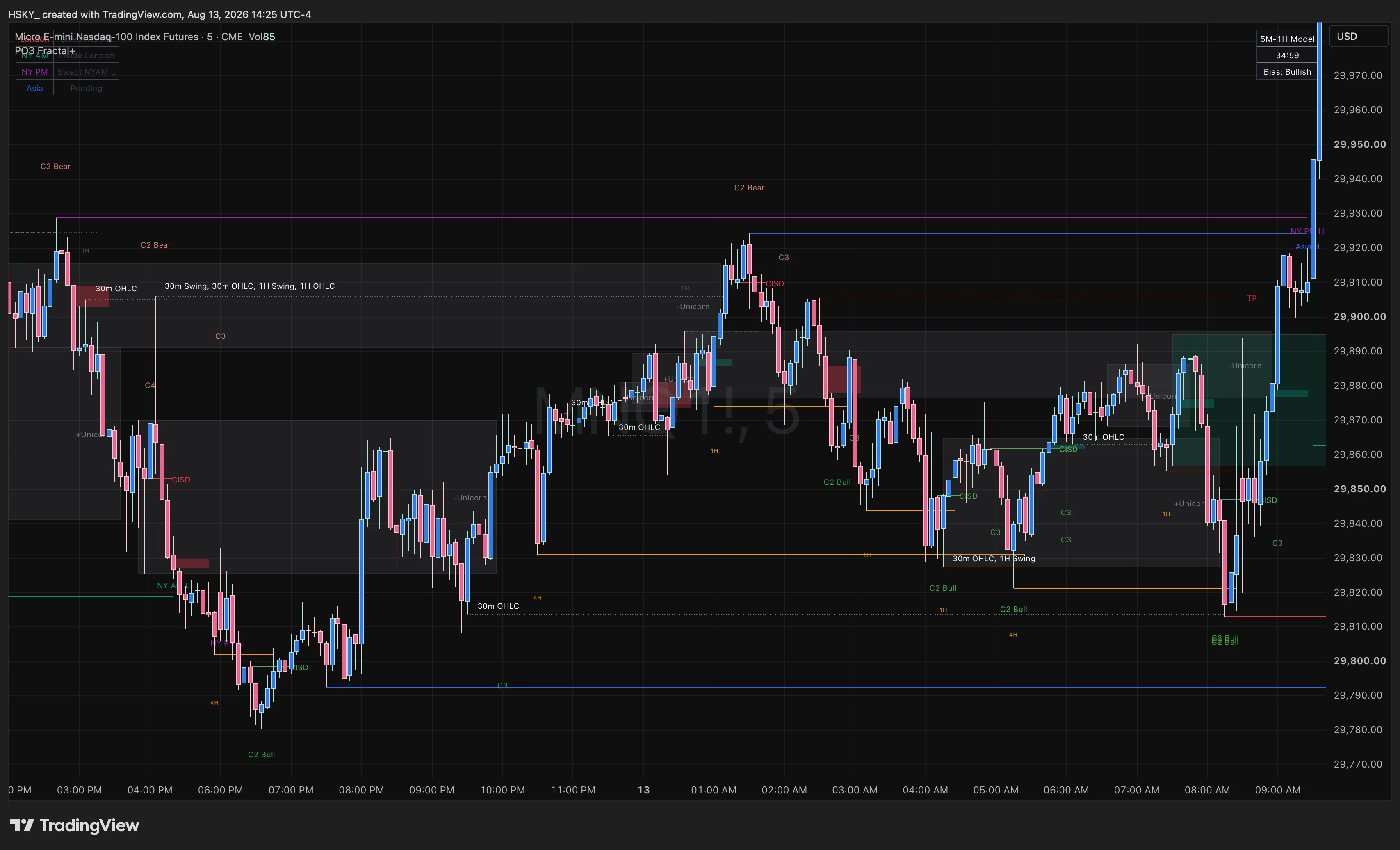Screen dimensions: 1400x850
Task: Click the TradingView logo at the bottom
Action: click(75, 825)
